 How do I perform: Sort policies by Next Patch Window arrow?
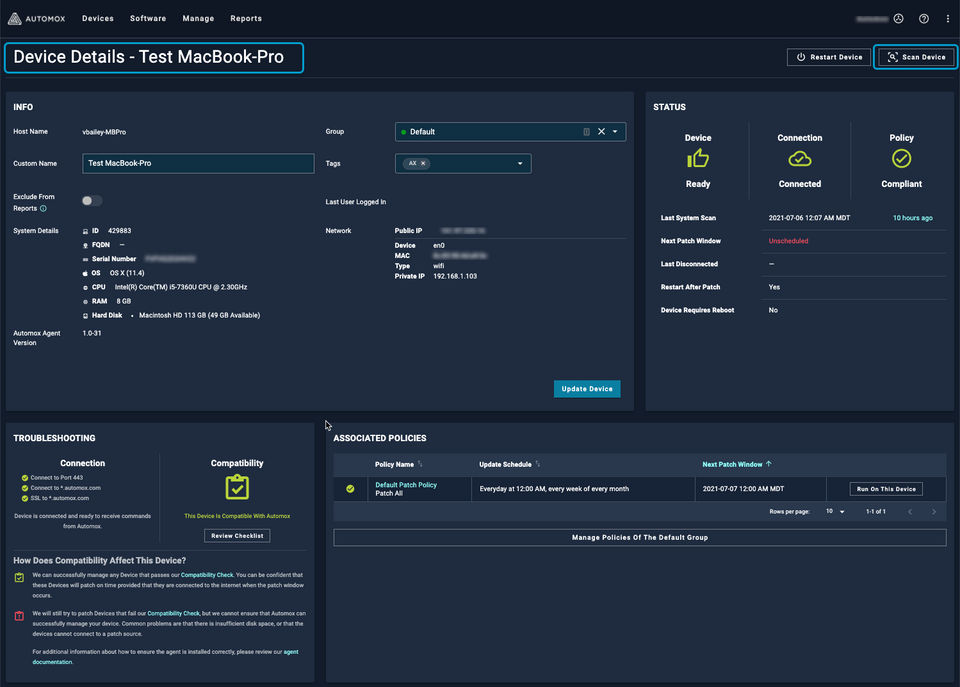click(x=768, y=464)
